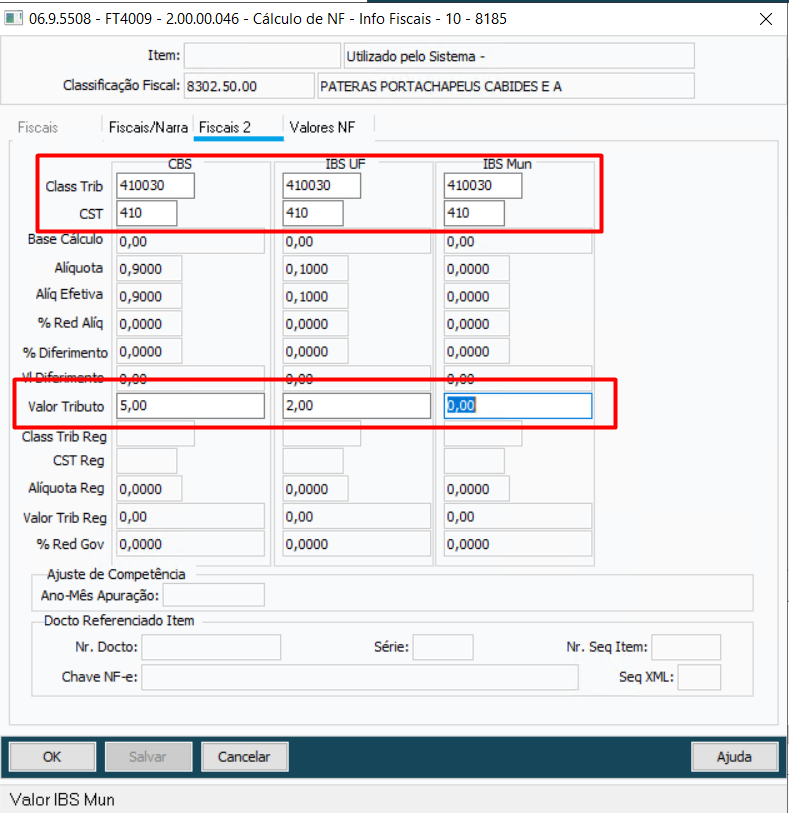Edit the IBS Mun Class Trib field

coord(483,186)
